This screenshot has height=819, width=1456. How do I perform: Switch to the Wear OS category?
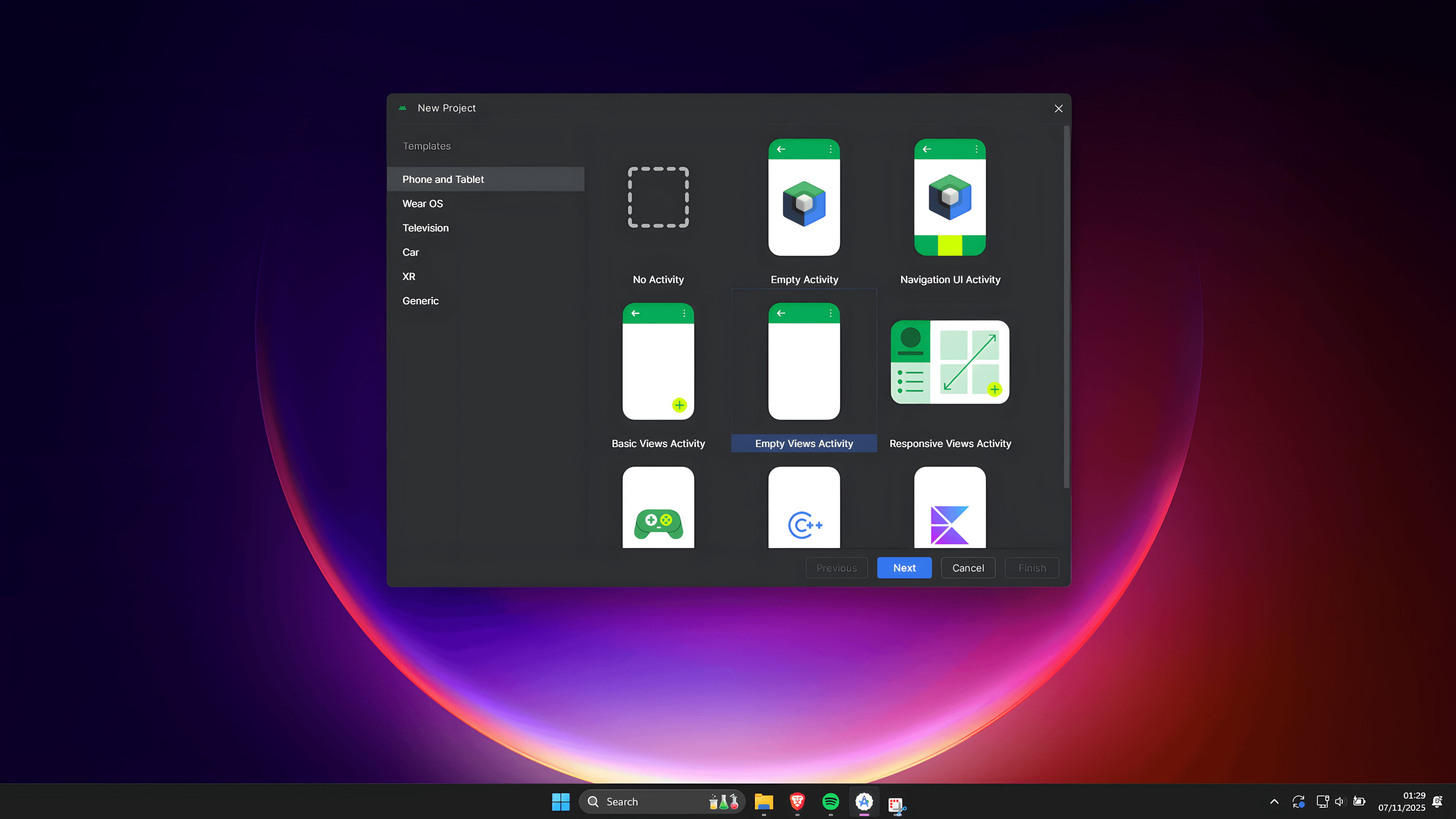pyautogui.click(x=422, y=204)
